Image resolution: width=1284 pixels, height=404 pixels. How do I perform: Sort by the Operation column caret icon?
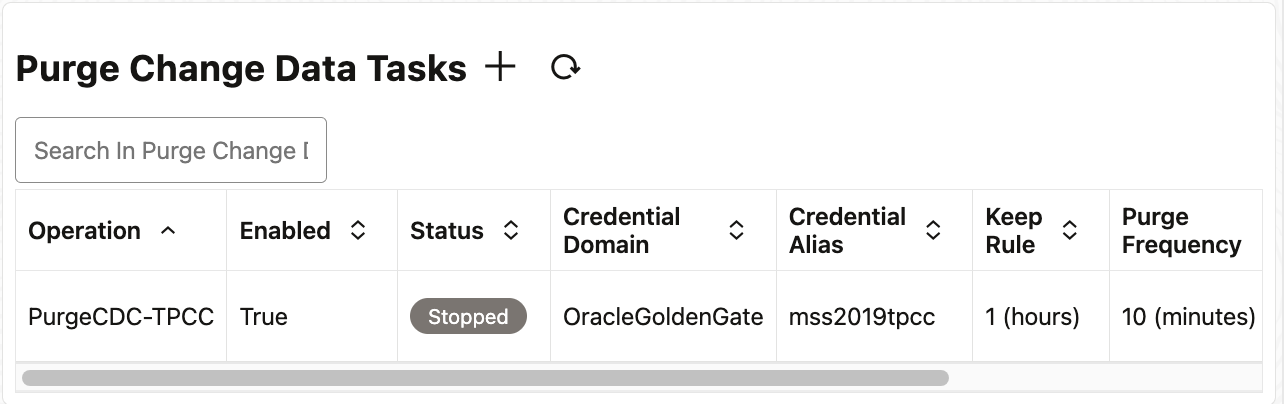[168, 231]
